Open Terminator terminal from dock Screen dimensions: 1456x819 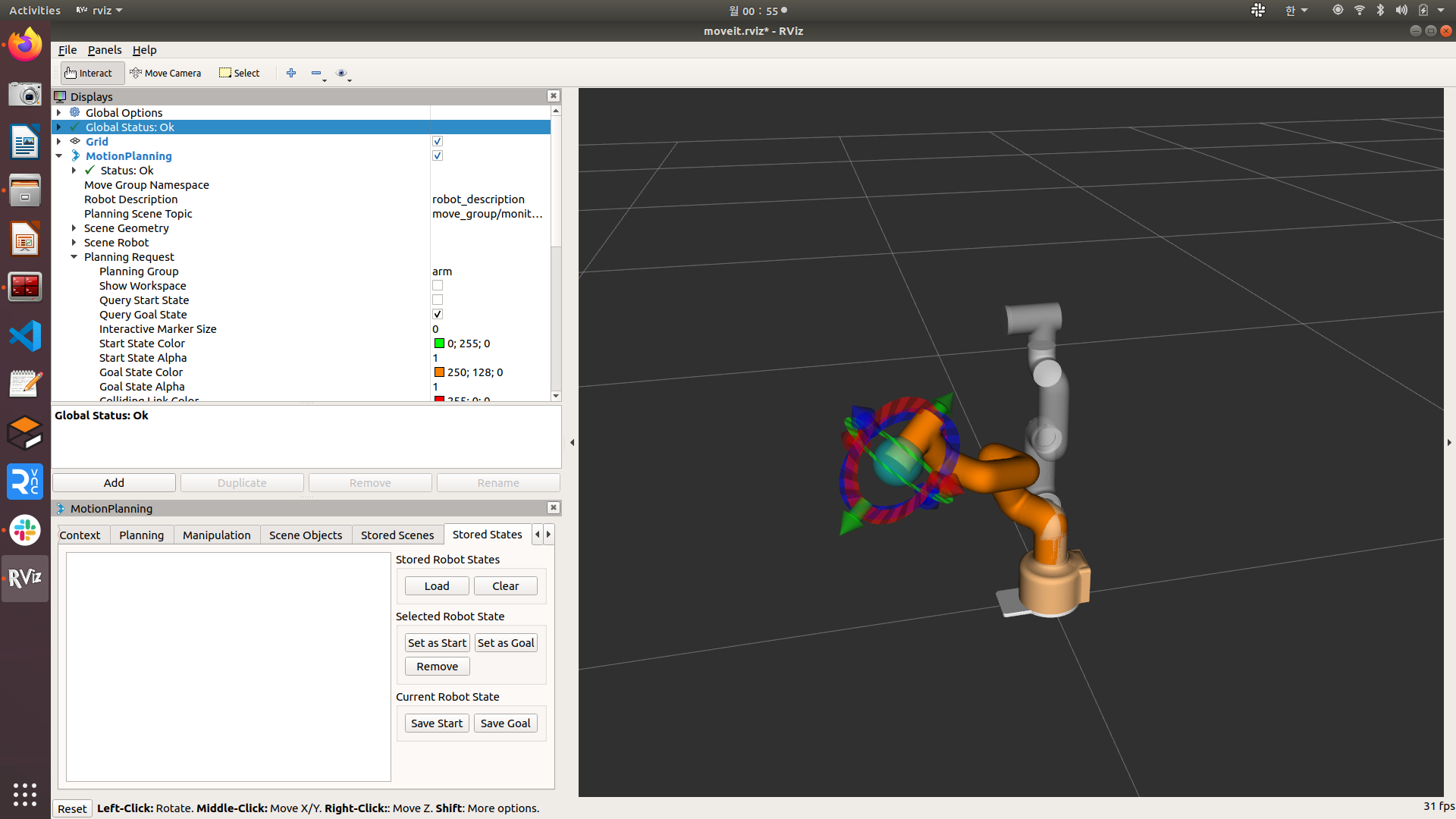pyautogui.click(x=25, y=287)
